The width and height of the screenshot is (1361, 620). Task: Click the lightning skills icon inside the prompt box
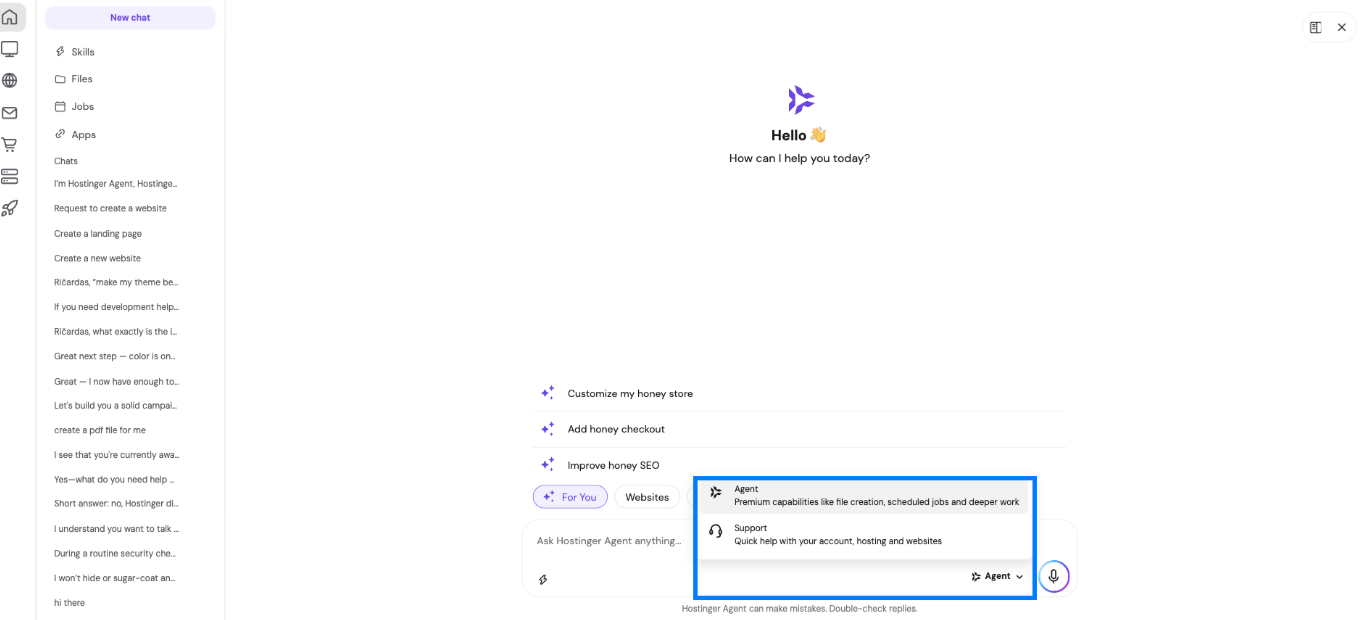click(x=543, y=579)
